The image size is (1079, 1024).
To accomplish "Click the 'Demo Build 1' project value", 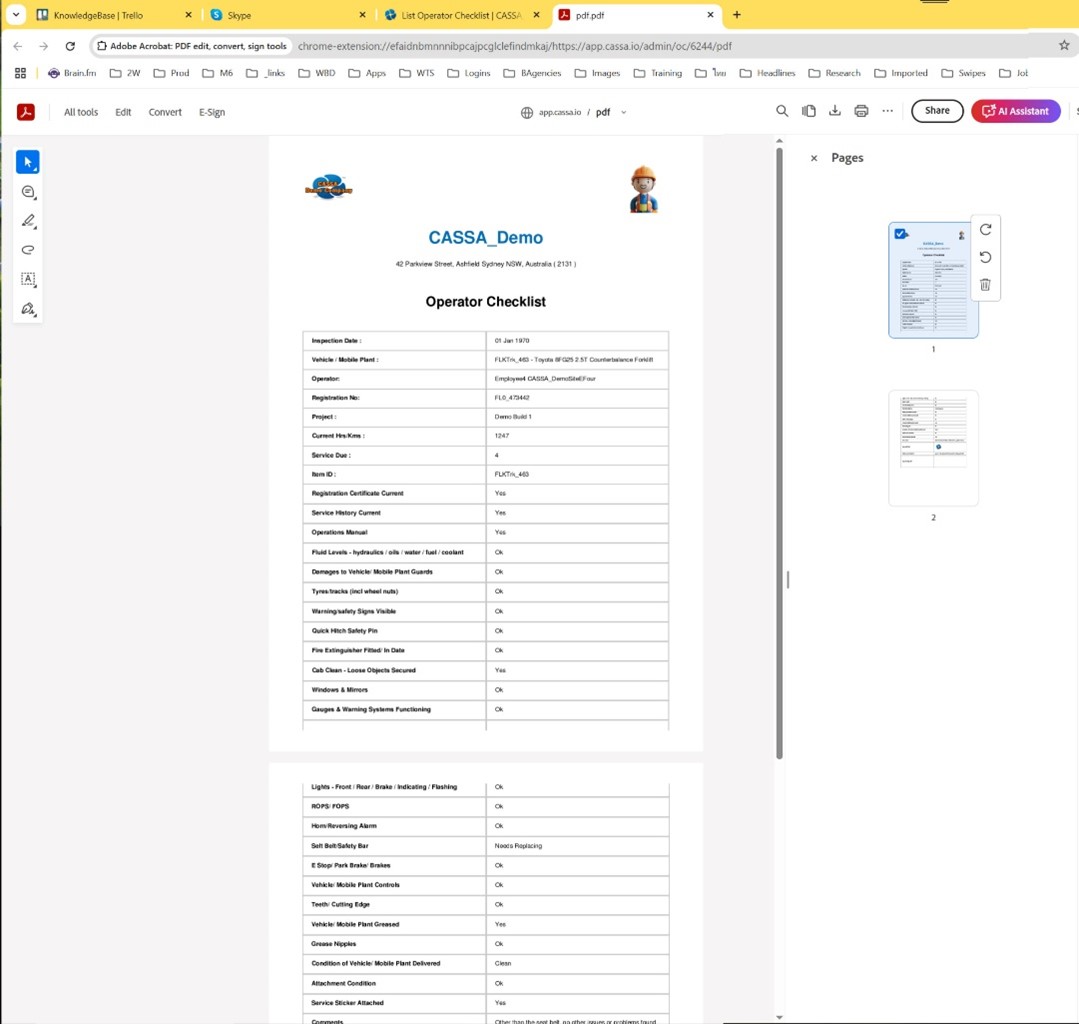I will (513, 417).
